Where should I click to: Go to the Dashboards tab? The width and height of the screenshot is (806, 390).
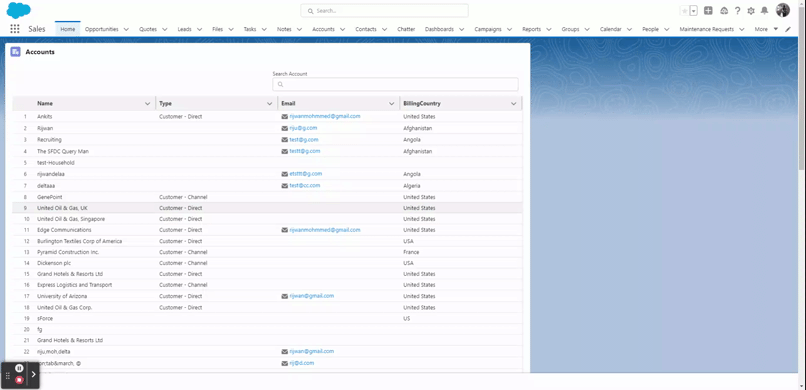click(439, 29)
